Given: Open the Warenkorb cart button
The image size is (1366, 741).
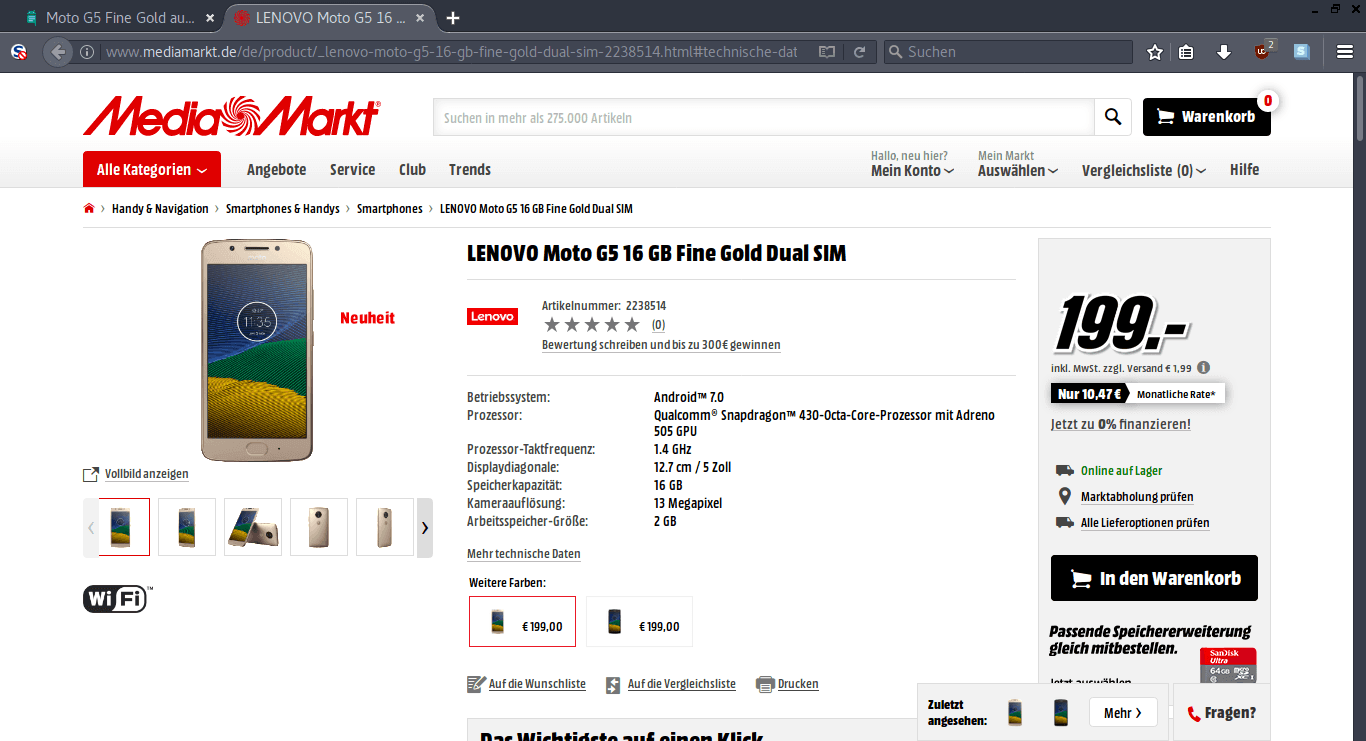Looking at the screenshot, I should click(1207, 117).
